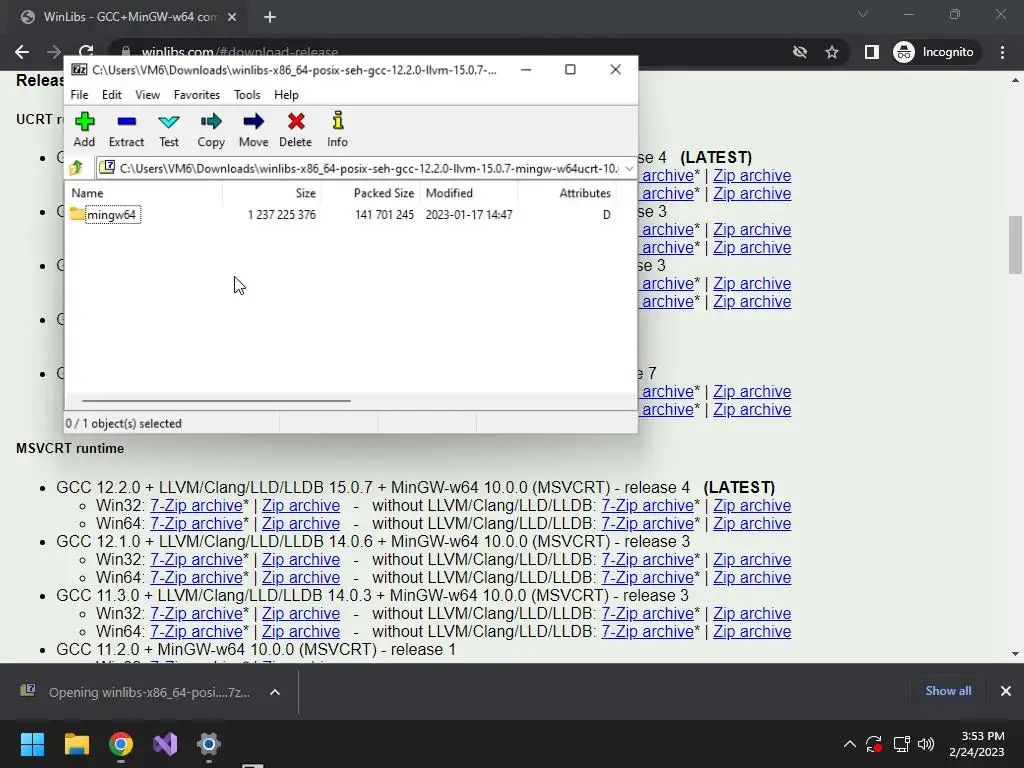This screenshot has width=1024, height=768.
Task: Click the third-party cookies blocked eye icon
Action: (x=800, y=52)
